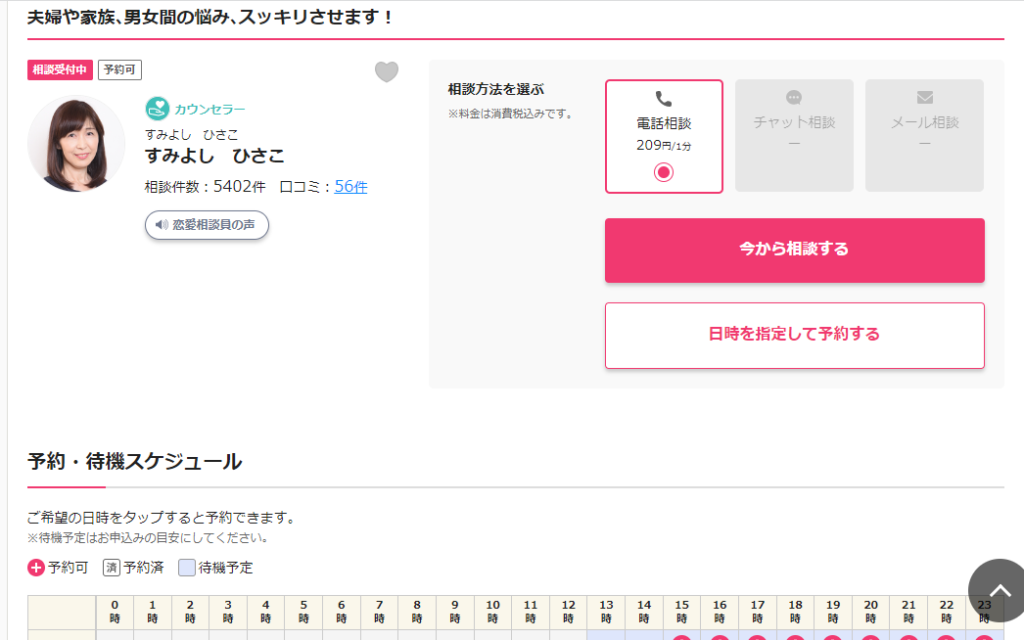The width and height of the screenshot is (1024, 640).
Task: Click the 相談受付中 status badge
Action: pos(59,70)
